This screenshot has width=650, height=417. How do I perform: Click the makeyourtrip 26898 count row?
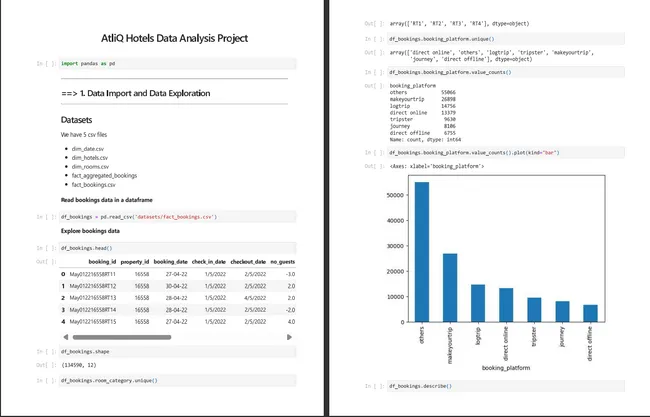tap(422, 99)
